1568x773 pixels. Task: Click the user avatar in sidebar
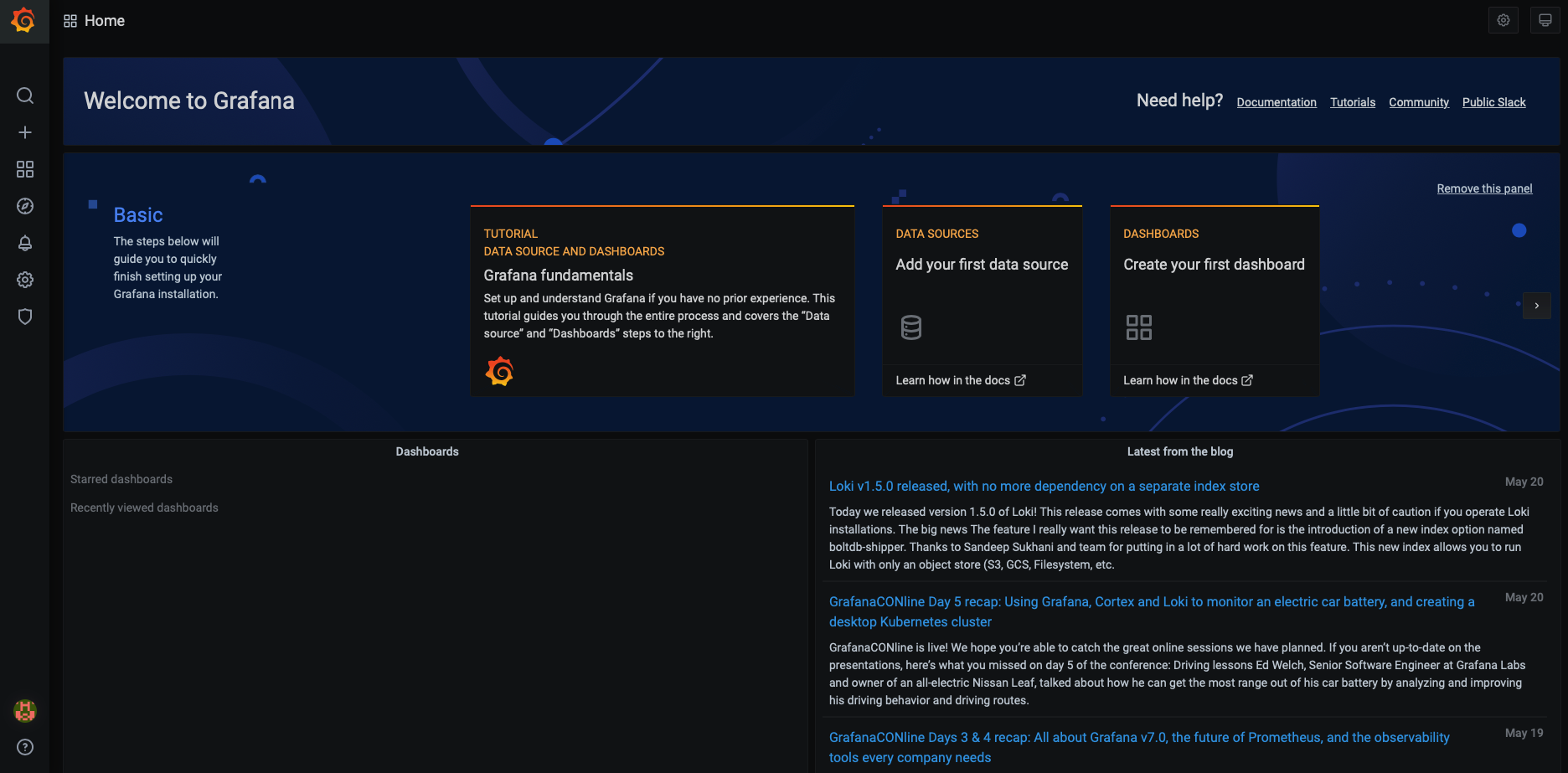tap(25, 710)
